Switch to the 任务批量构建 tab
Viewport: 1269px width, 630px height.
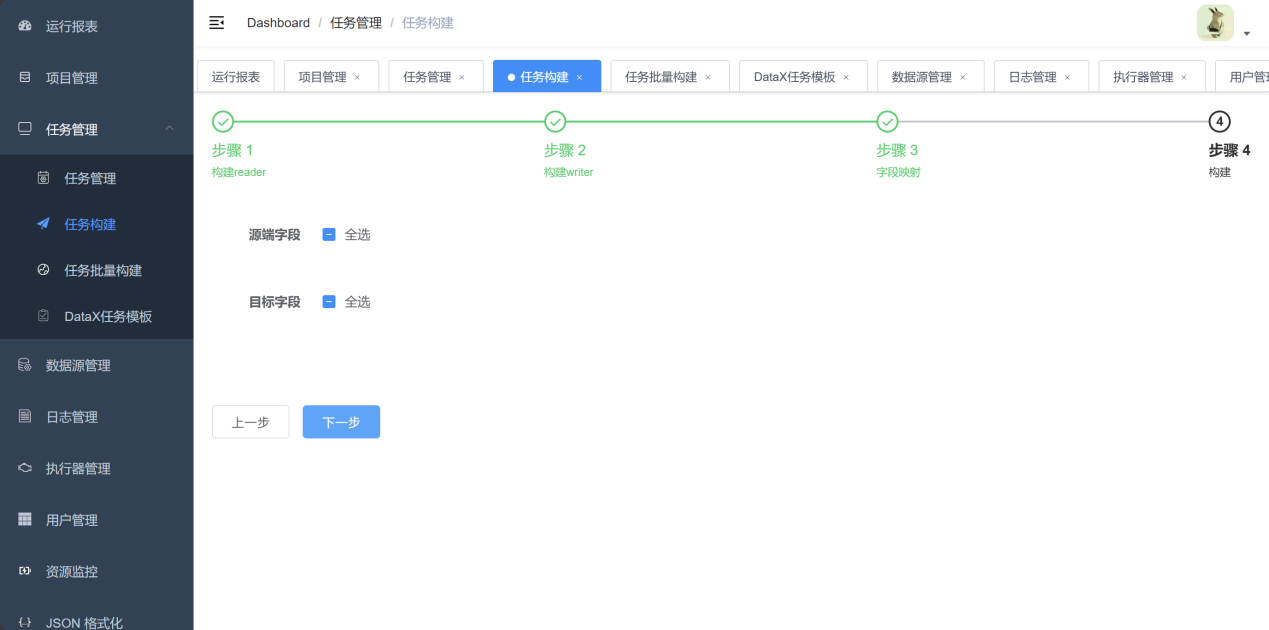tap(660, 77)
